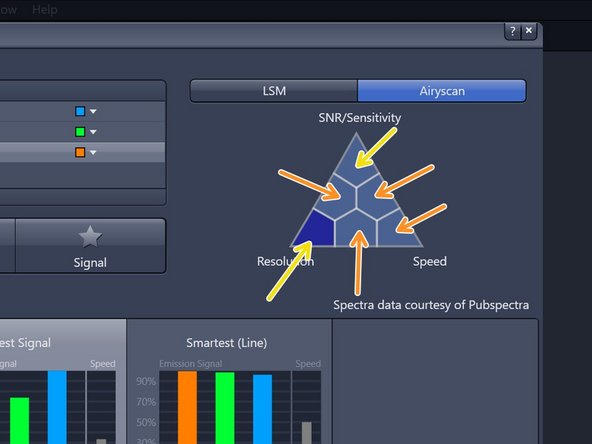This screenshot has width=592, height=444.
Task: Click the orange color swatch
Action: 80,152
